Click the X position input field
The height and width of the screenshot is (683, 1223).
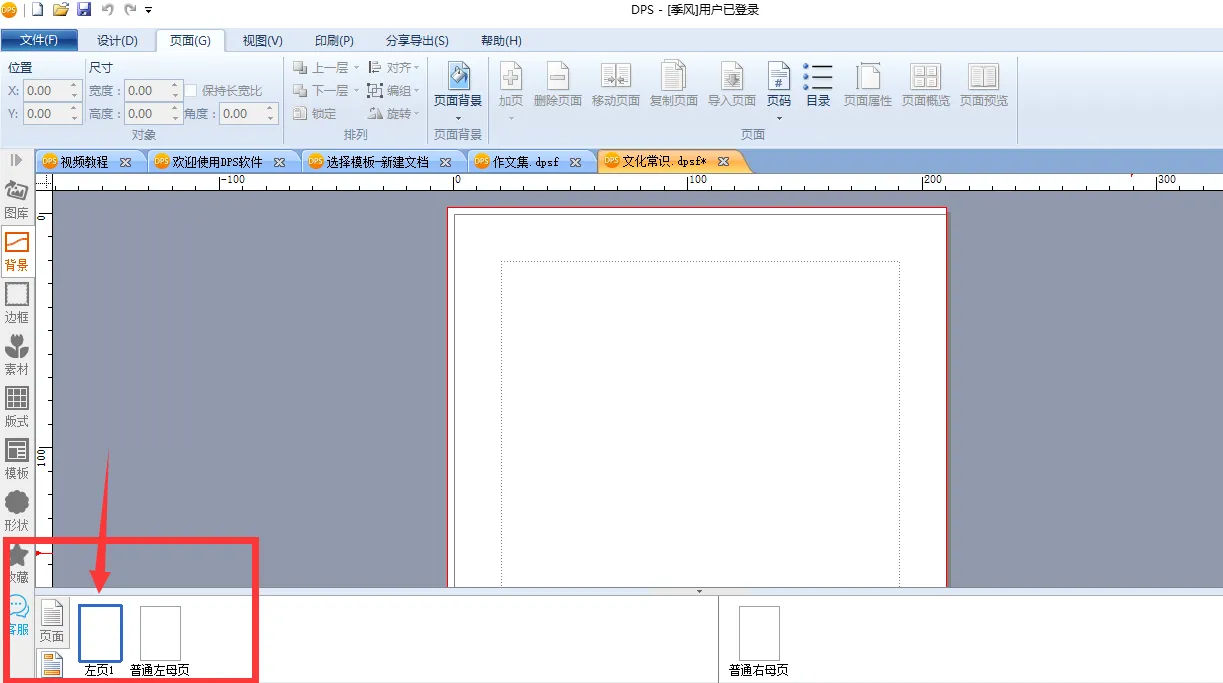coord(52,91)
